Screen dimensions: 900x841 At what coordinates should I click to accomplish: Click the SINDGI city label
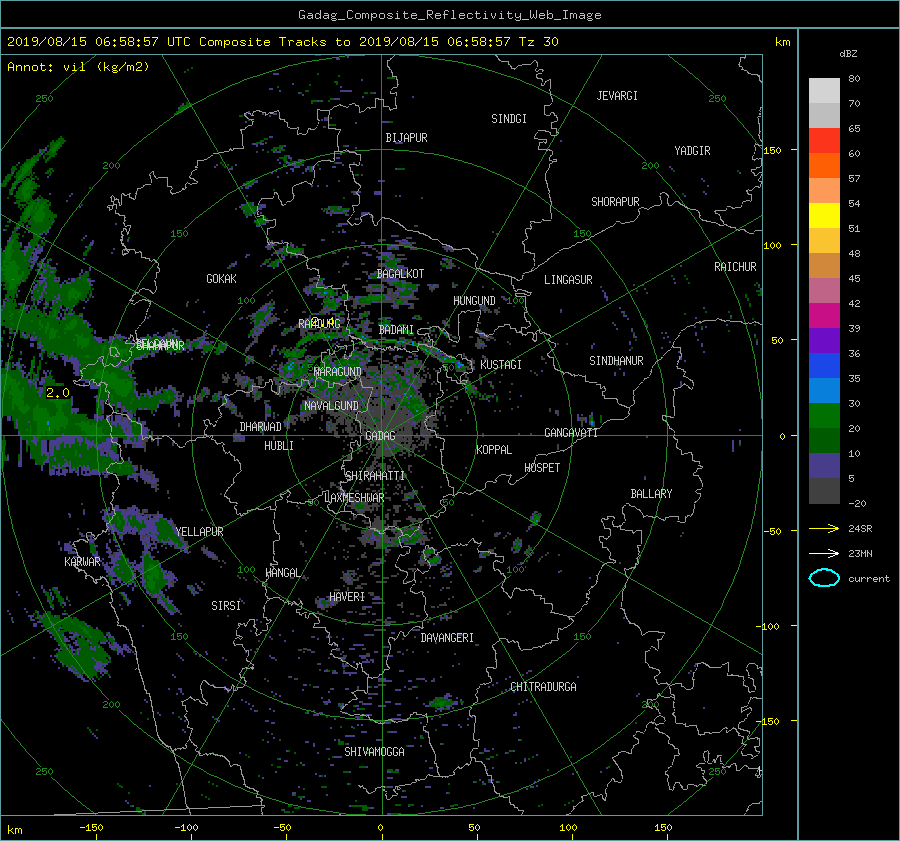pos(509,119)
